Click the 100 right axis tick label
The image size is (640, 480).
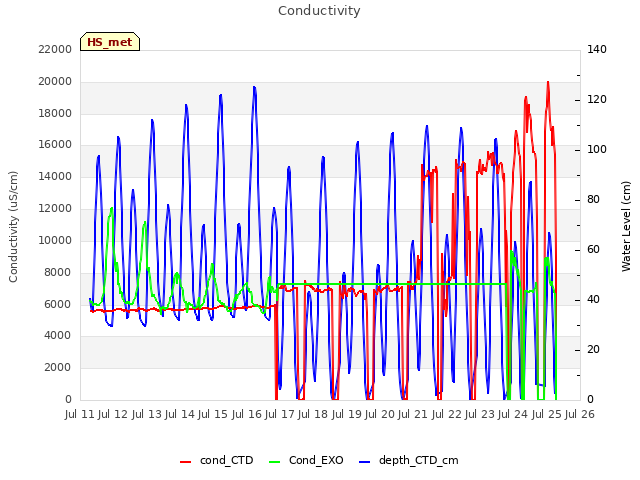click(597, 150)
